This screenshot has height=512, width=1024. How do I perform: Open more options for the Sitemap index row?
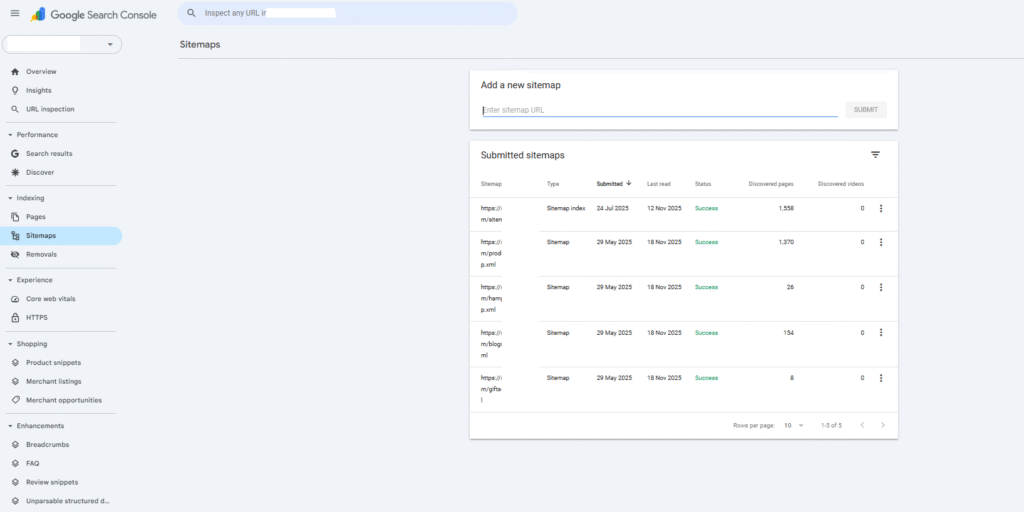click(x=880, y=208)
